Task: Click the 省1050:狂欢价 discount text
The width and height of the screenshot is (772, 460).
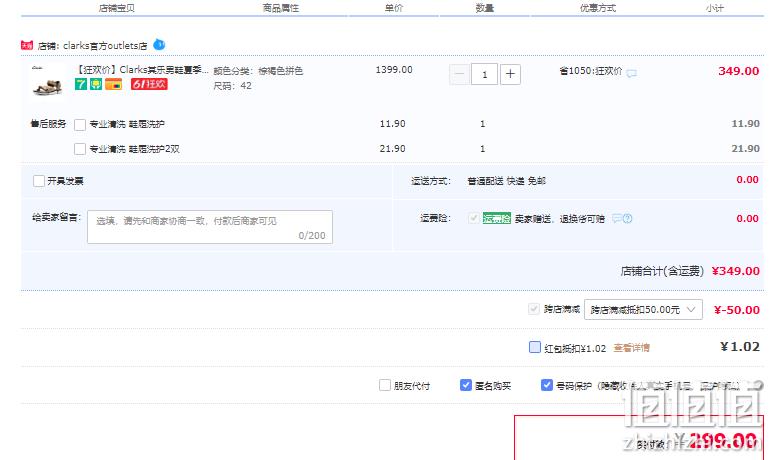Action: coord(591,71)
